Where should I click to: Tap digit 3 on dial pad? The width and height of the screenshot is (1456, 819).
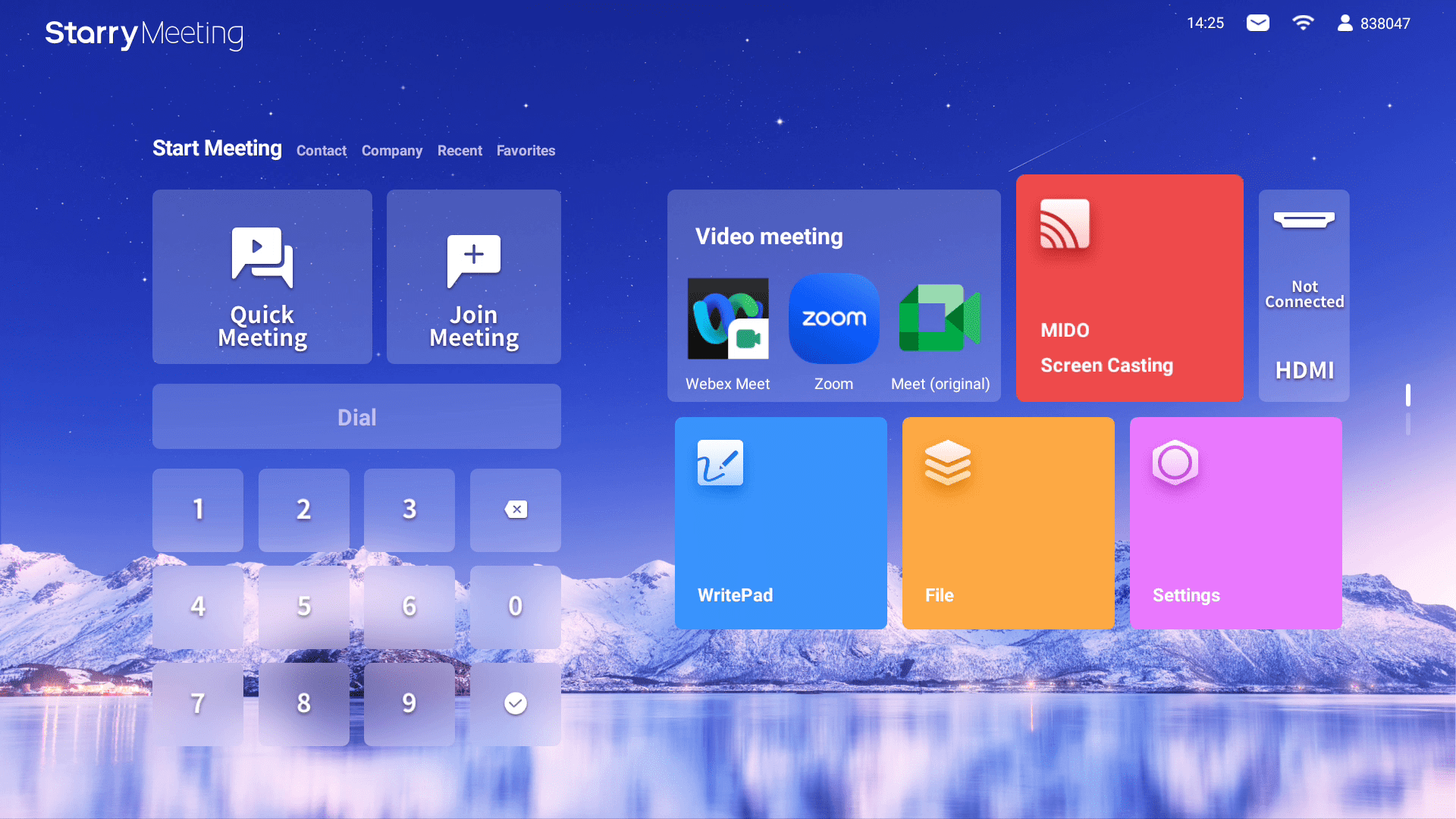(409, 510)
